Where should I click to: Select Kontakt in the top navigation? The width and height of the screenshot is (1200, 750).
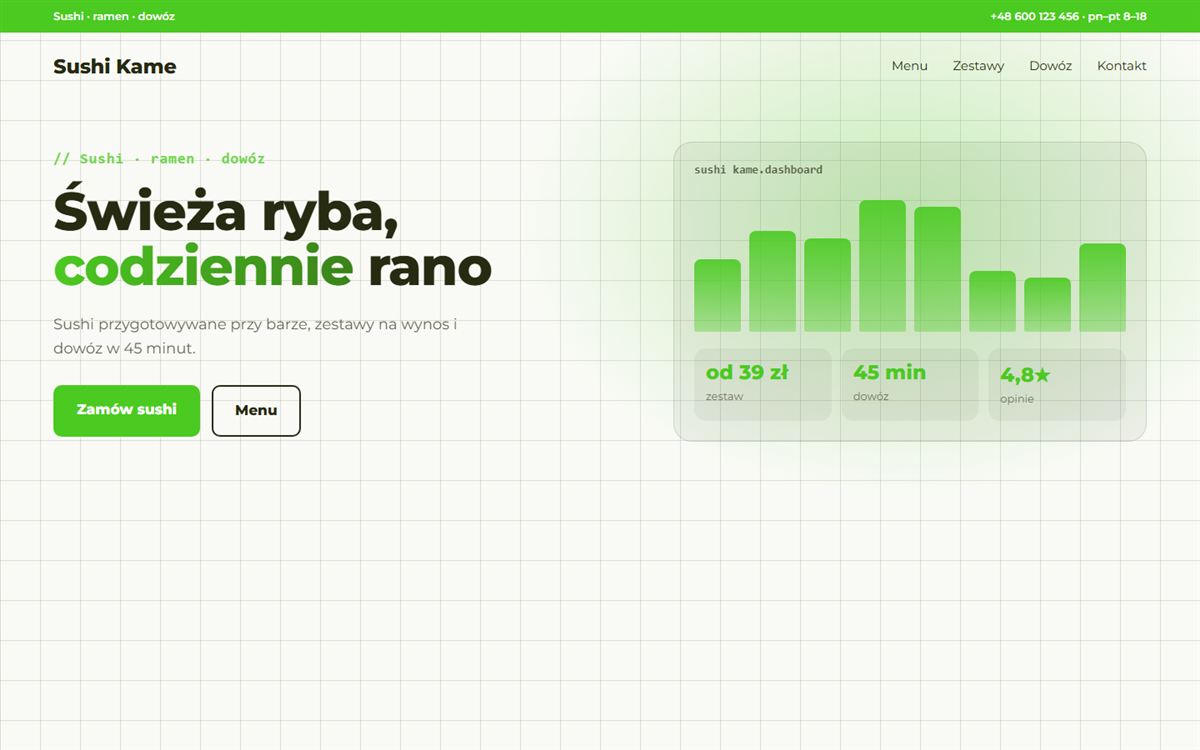pyautogui.click(x=1122, y=66)
